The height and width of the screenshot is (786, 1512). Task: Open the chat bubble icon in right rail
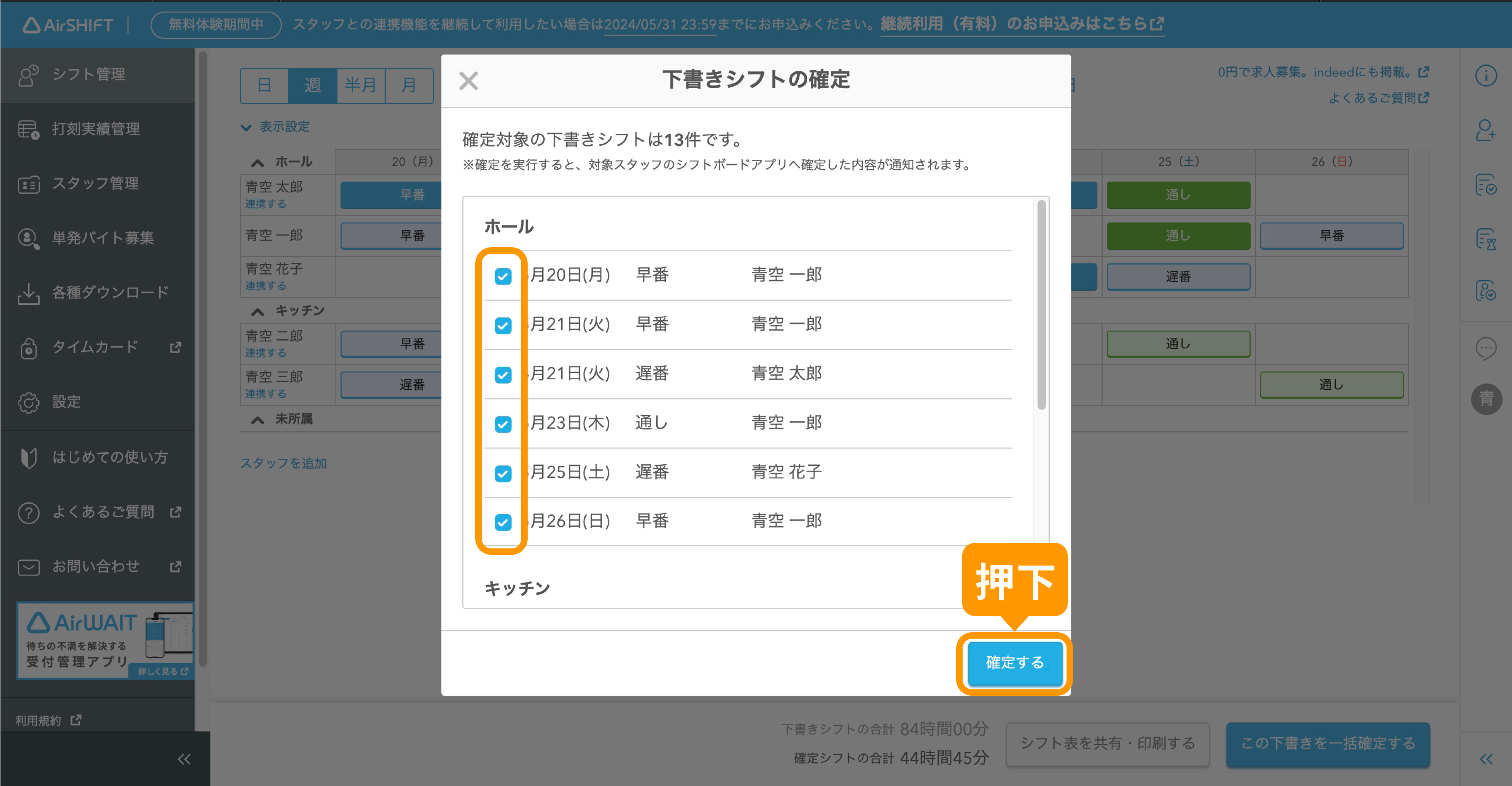coord(1485,349)
